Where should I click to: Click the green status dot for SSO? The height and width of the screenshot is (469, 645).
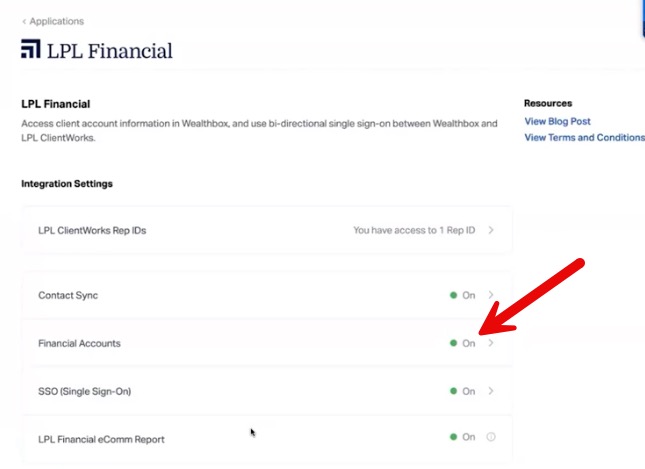click(454, 391)
